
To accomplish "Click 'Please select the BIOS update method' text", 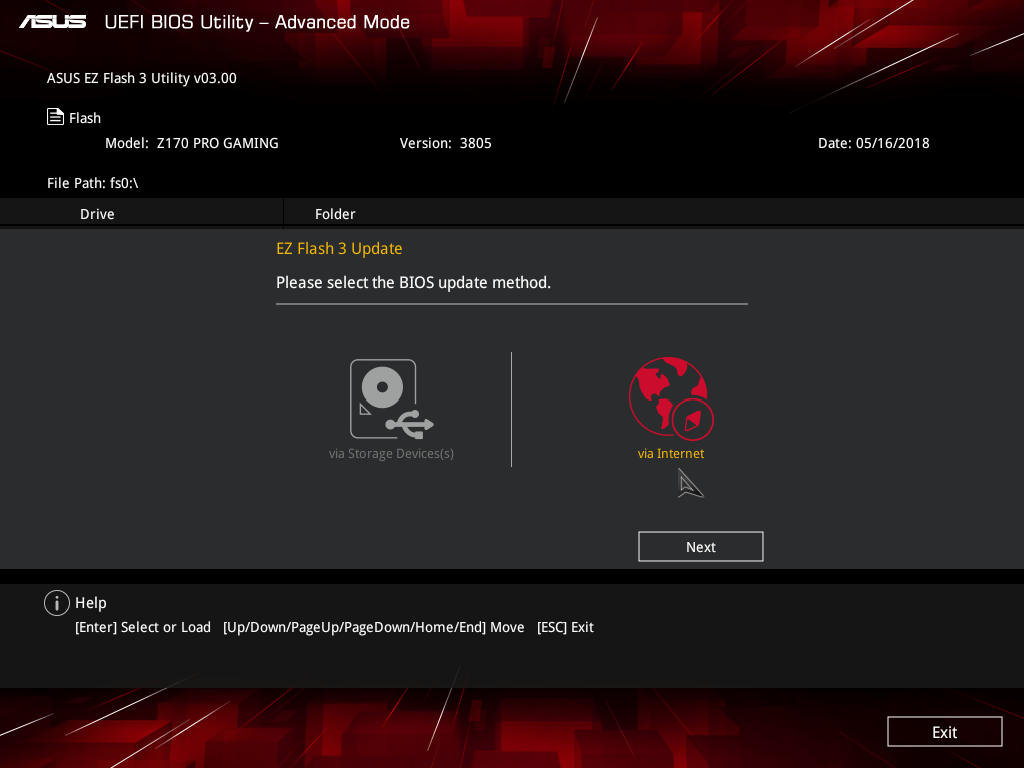I will [413, 283].
